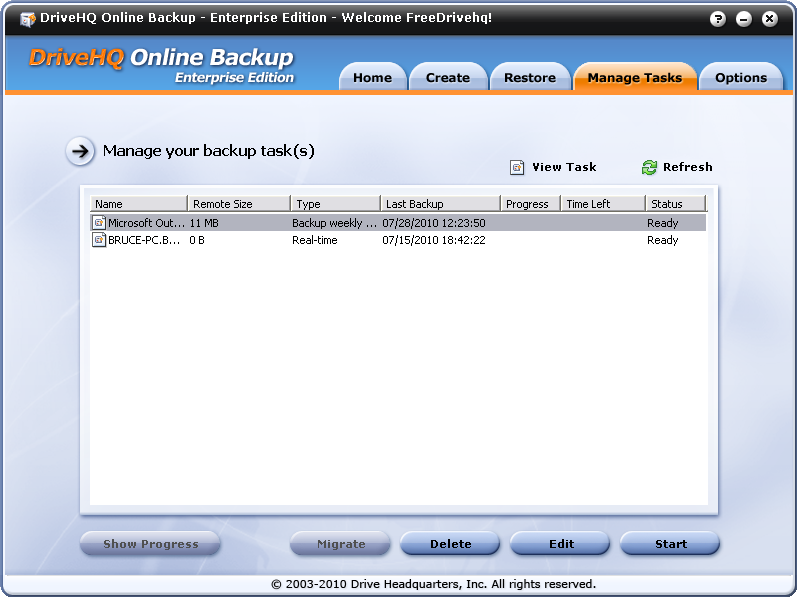Click the green Refresh arrows icon

[x=649, y=167]
